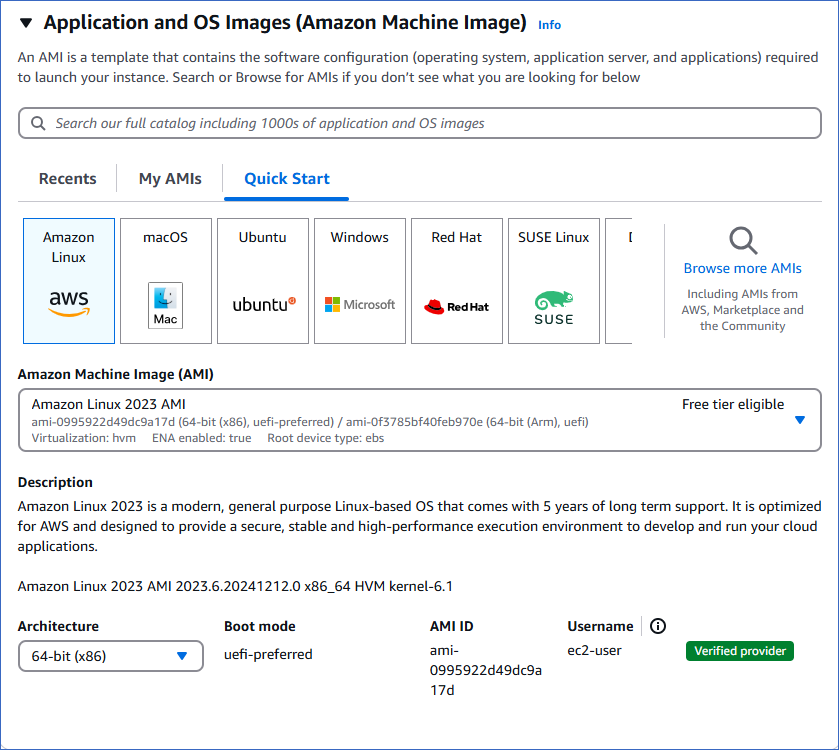Click the magnifier icon in search box
The image size is (839, 750).
pyautogui.click(x=38, y=123)
